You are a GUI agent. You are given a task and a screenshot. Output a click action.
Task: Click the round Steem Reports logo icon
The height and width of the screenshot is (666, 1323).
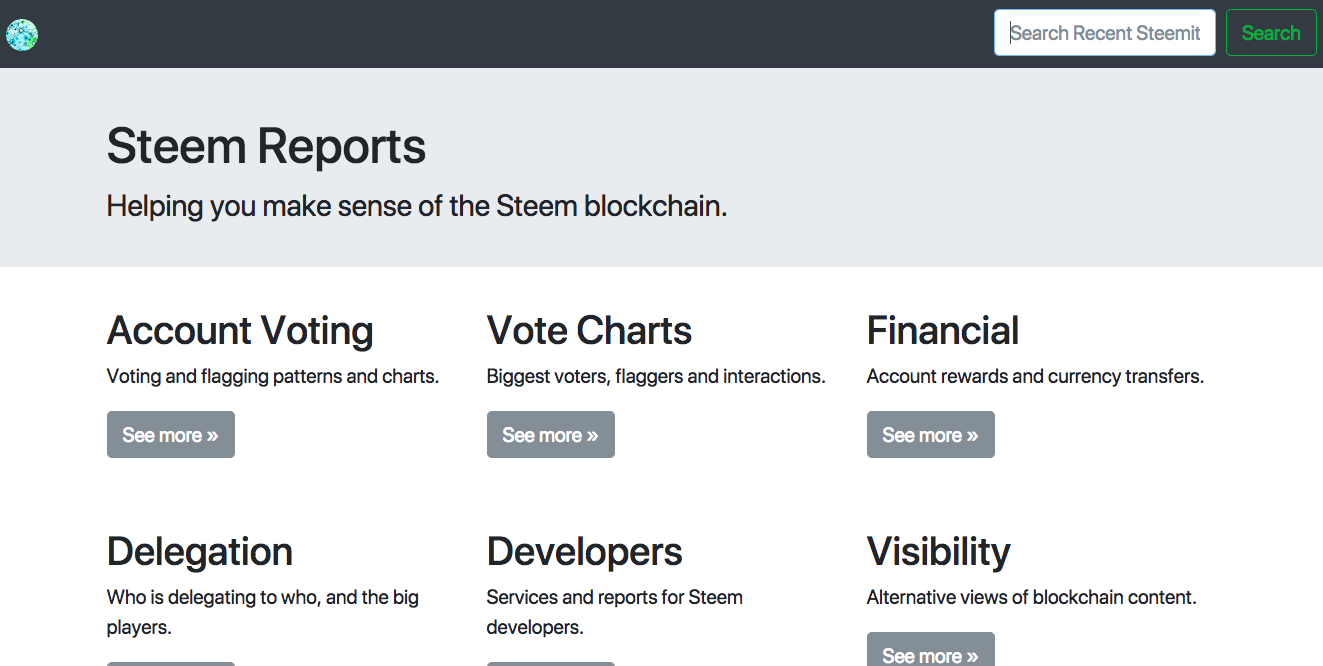pyautogui.click(x=22, y=35)
